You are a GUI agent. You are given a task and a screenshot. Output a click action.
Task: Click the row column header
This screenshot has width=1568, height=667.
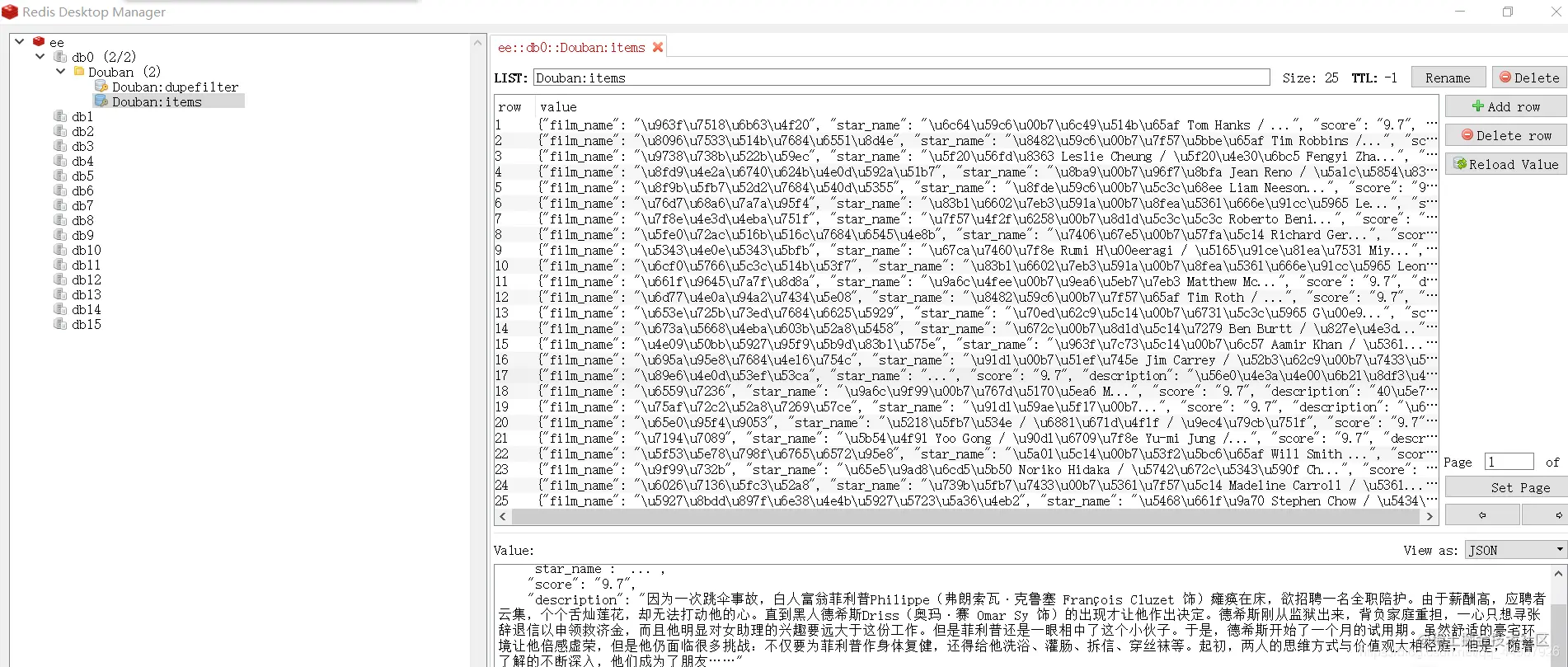click(x=509, y=107)
